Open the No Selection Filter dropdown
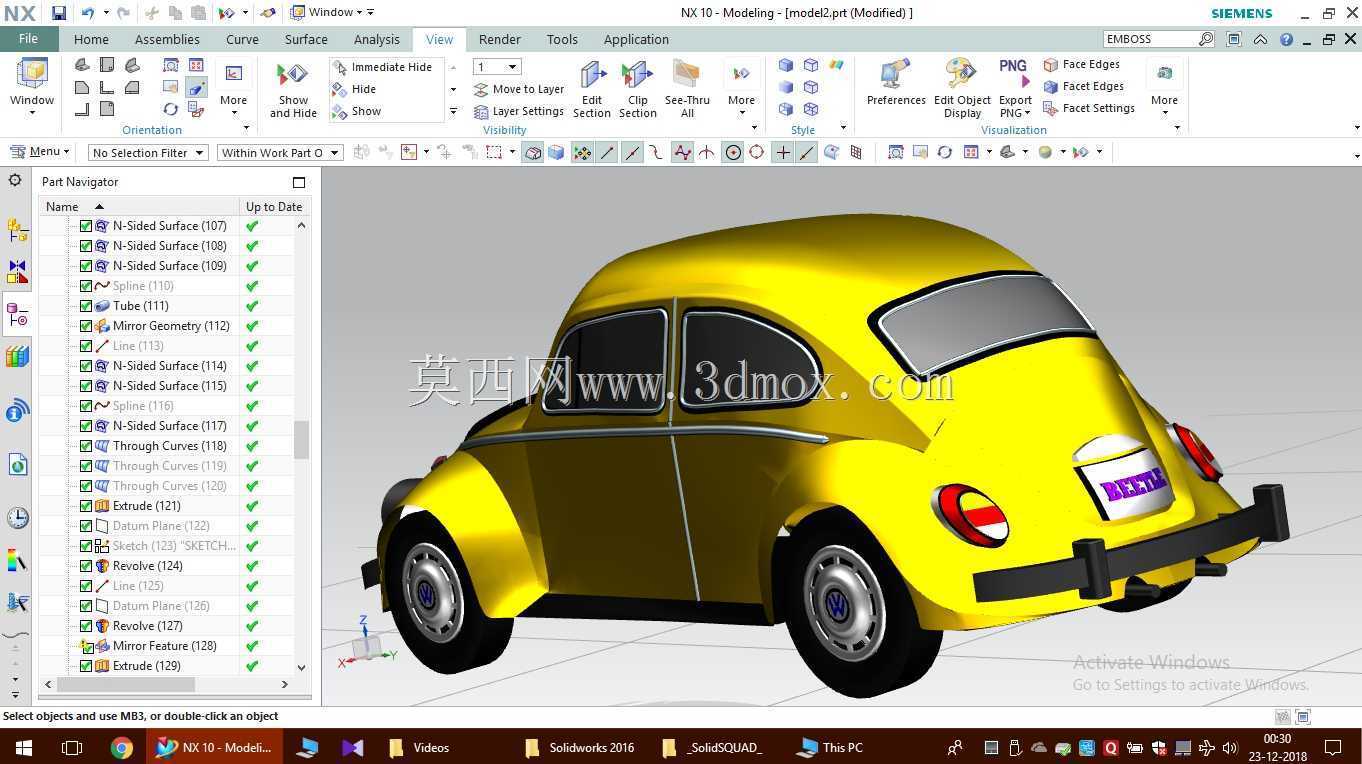This screenshot has width=1362, height=764. (x=147, y=152)
